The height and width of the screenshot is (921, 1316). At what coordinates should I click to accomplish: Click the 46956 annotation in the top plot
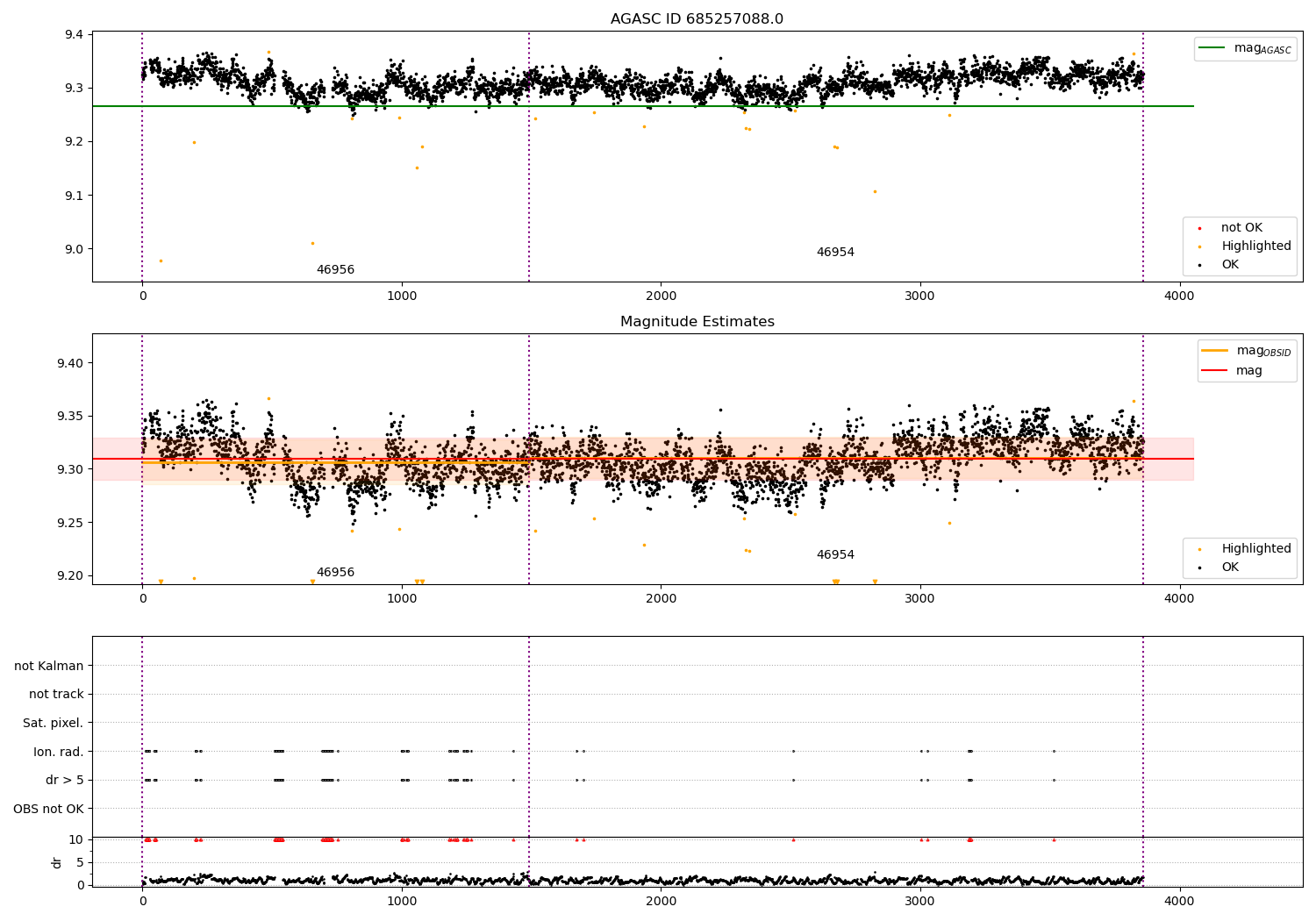pyautogui.click(x=335, y=270)
